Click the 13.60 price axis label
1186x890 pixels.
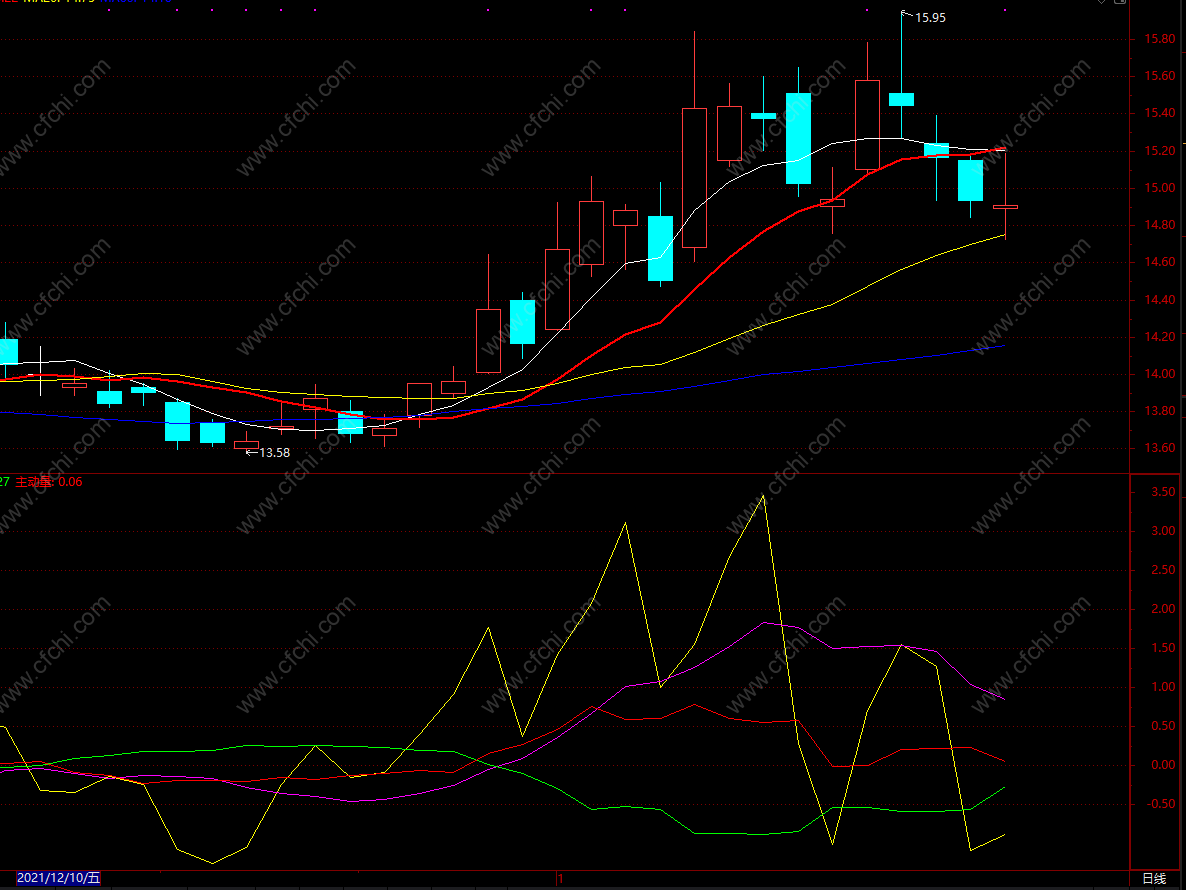[1160, 448]
